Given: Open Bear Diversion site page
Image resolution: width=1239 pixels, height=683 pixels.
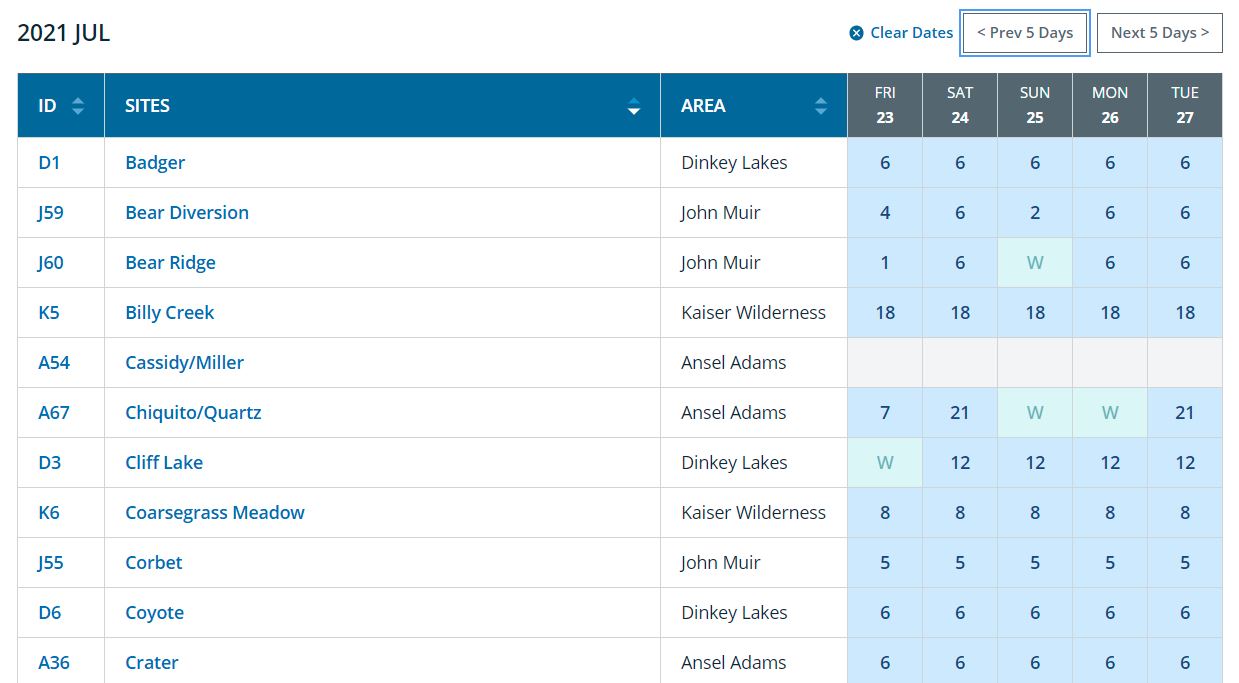Looking at the screenshot, I should point(187,213).
